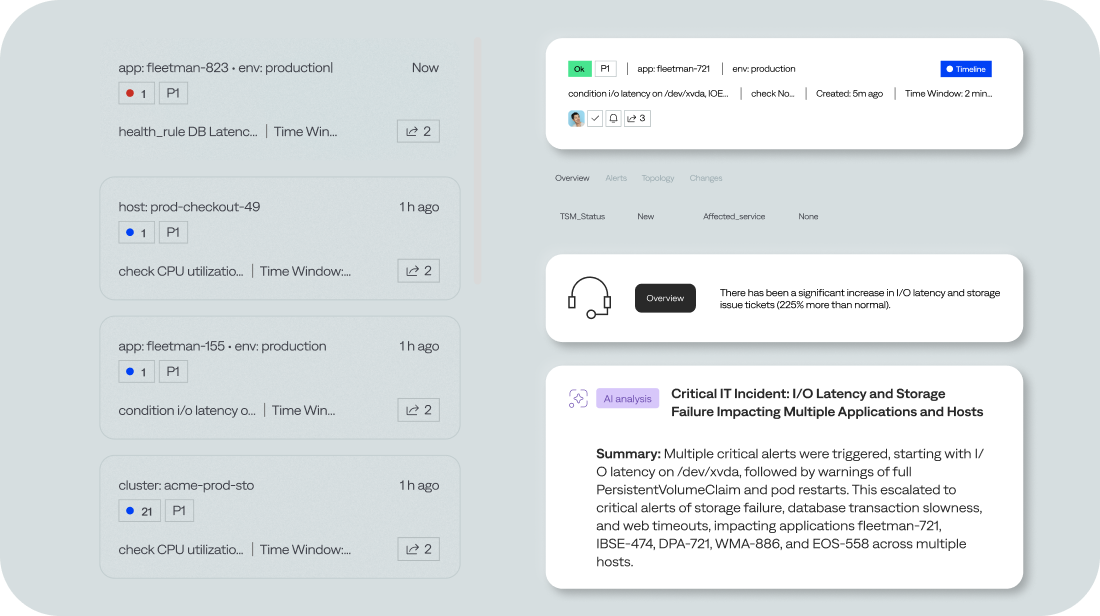This screenshot has width=1100, height=616.
Task: Click the AI analysis sparkle icon
Action: coord(578,398)
